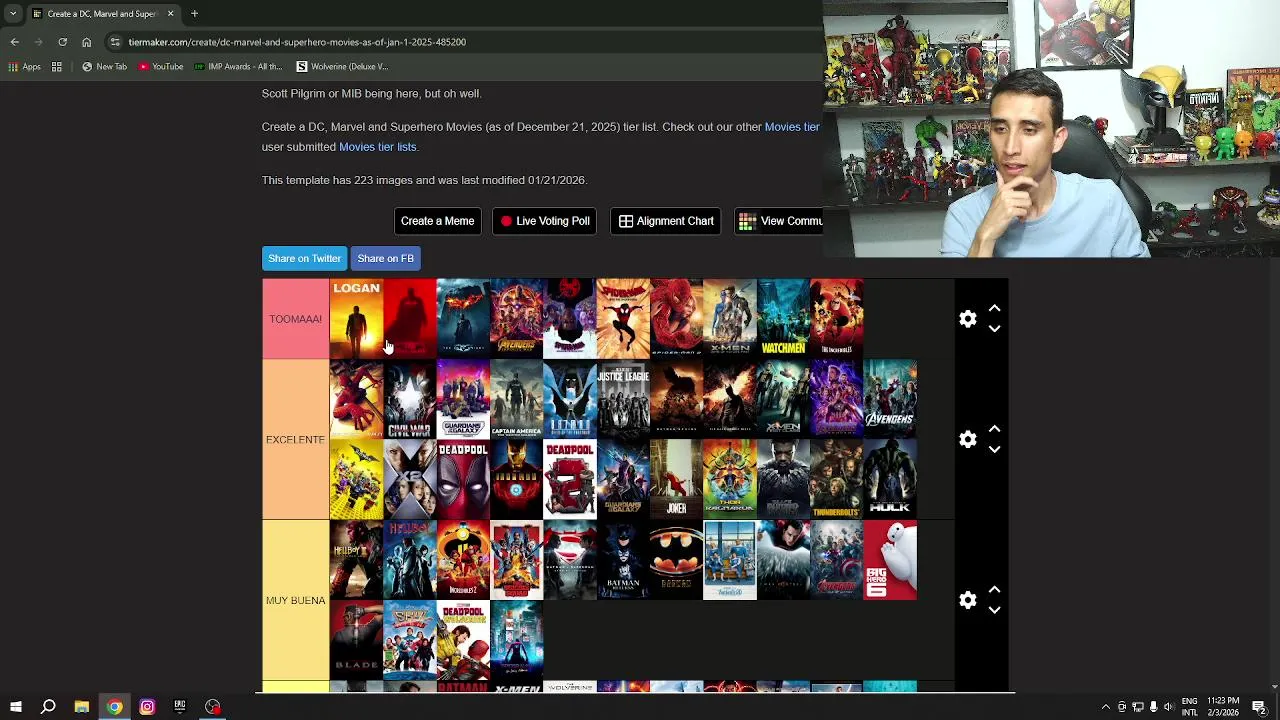This screenshot has height=720, width=1280.
Task: Open Windows taskbar search
Action: (48, 707)
